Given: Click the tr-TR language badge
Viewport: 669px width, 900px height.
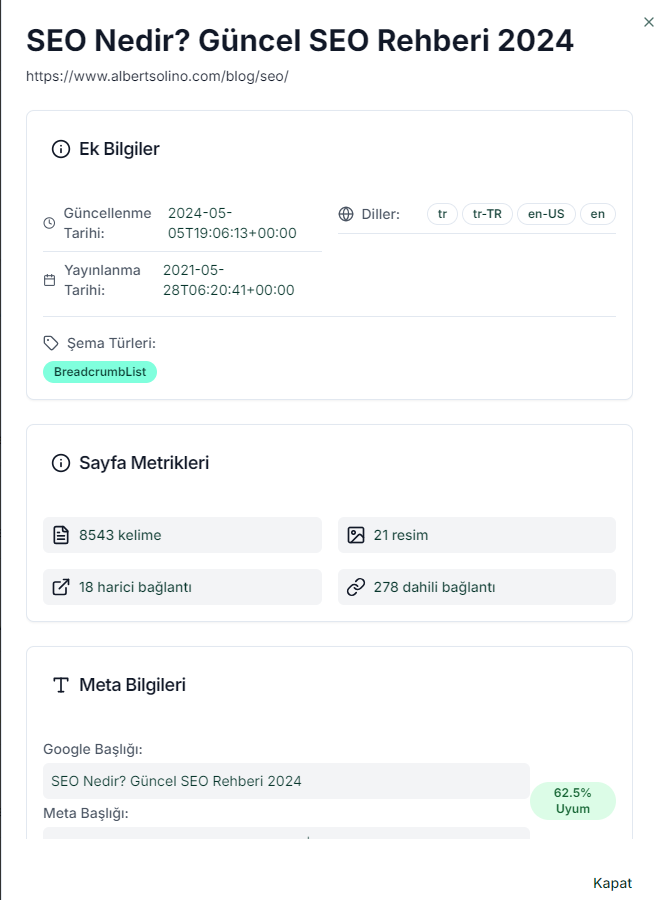Looking at the screenshot, I should (487, 214).
